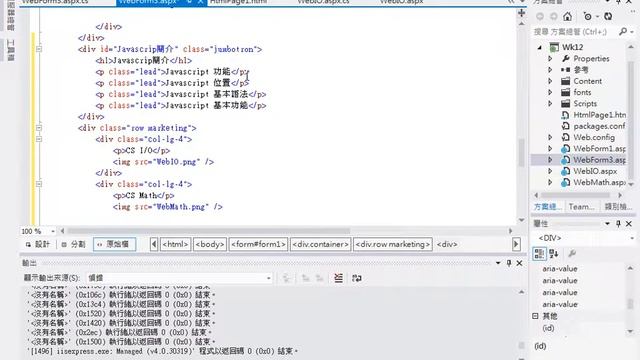Click the Scripts folder icon
The image size is (640, 360).
(x=565, y=103)
